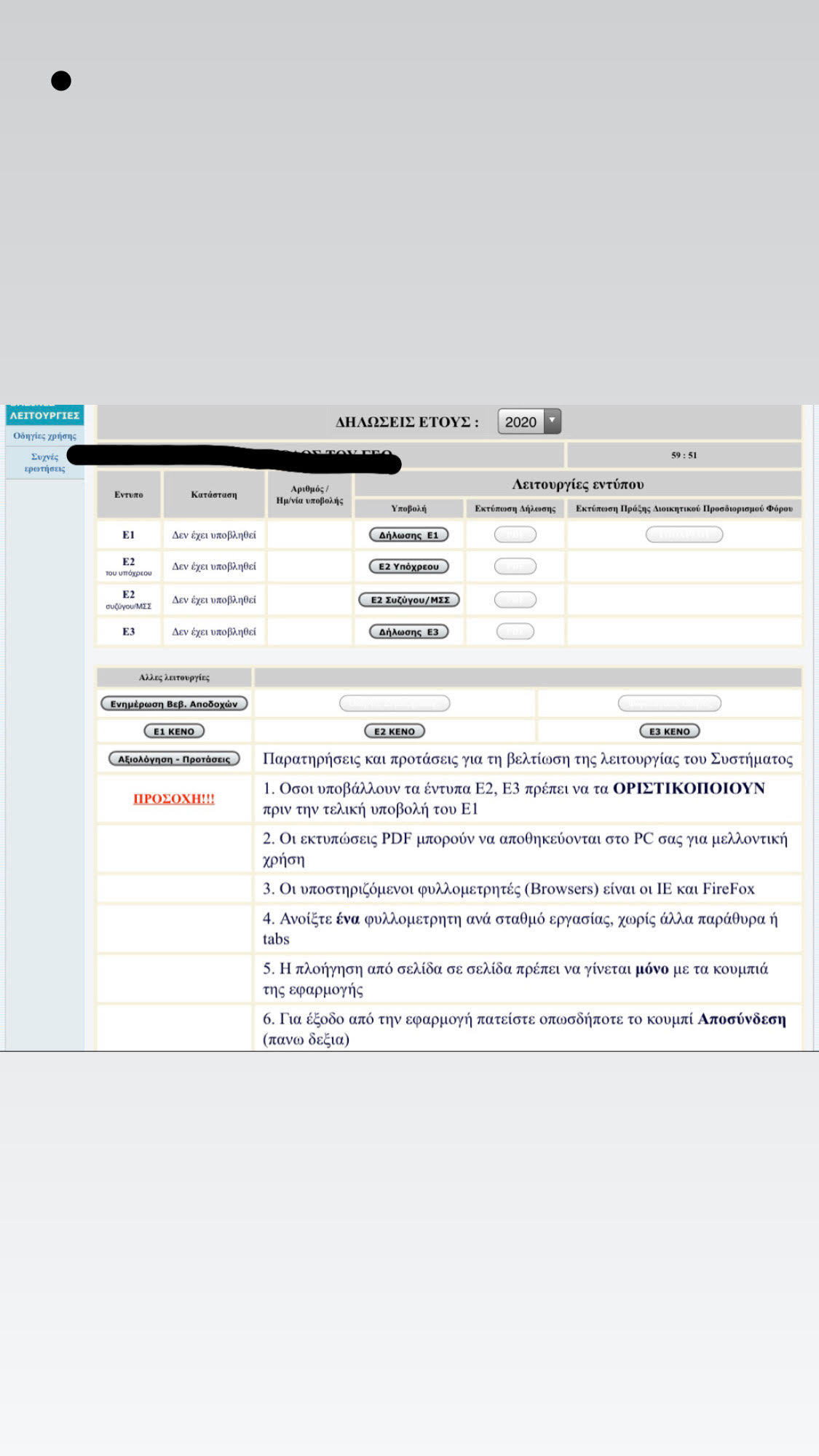
Task: Download the Ε1 ΚΕΝΟ blank form
Action: pos(174,731)
